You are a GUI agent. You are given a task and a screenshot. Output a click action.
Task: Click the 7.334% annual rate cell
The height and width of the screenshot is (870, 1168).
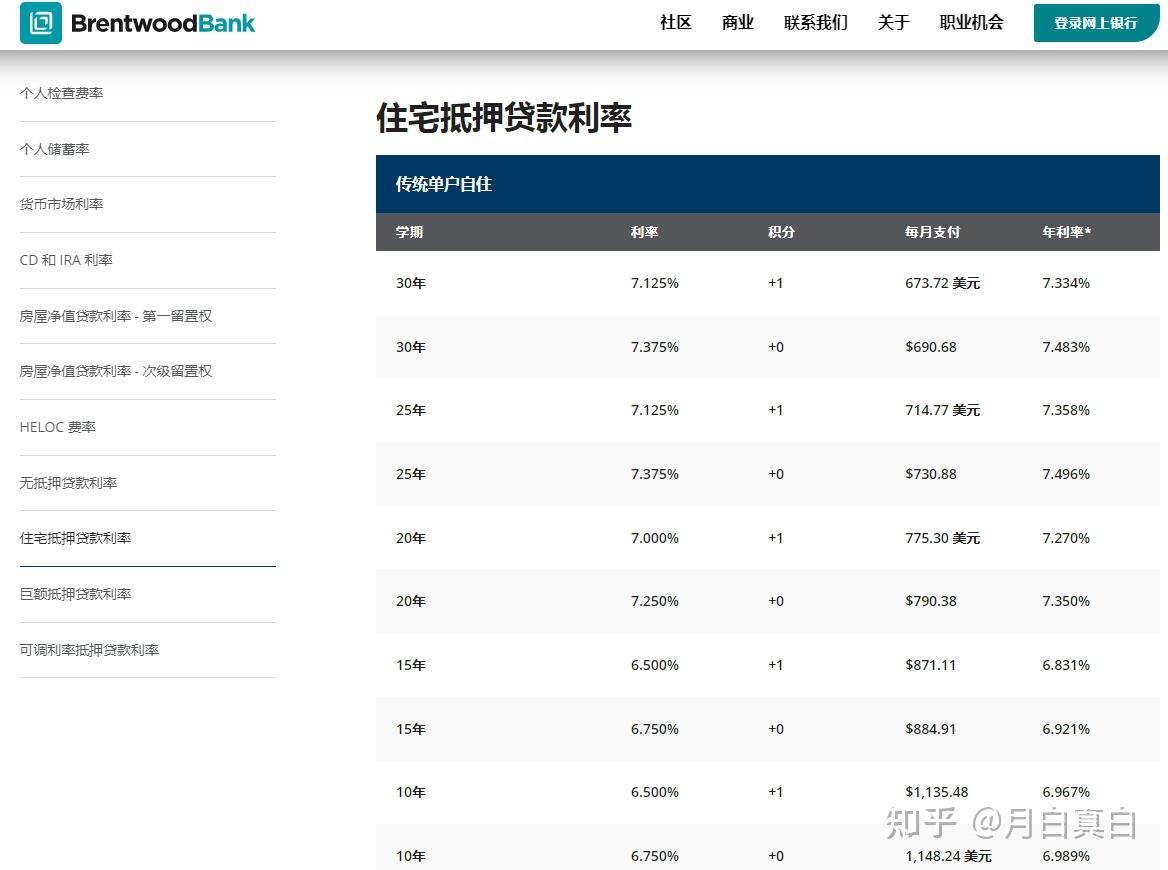click(x=1066, y=283)
